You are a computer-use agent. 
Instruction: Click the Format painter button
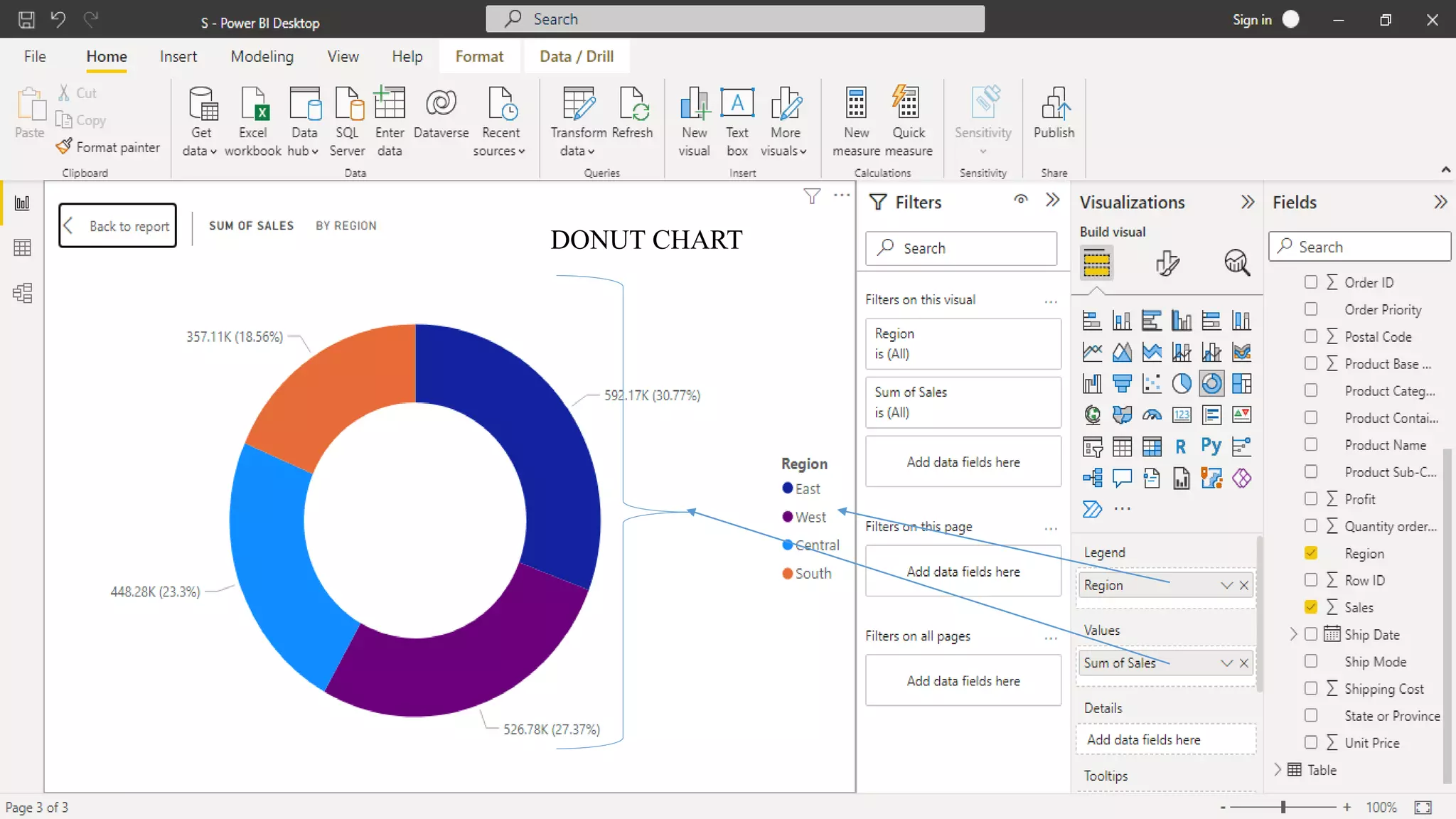108,146
